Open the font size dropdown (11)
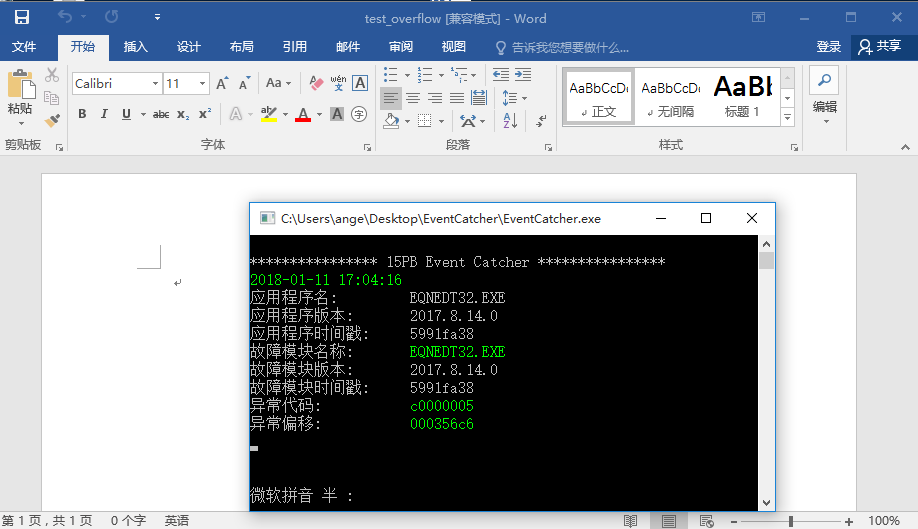The width and height of the screenshot is (918, 529). tap(202, 84)
